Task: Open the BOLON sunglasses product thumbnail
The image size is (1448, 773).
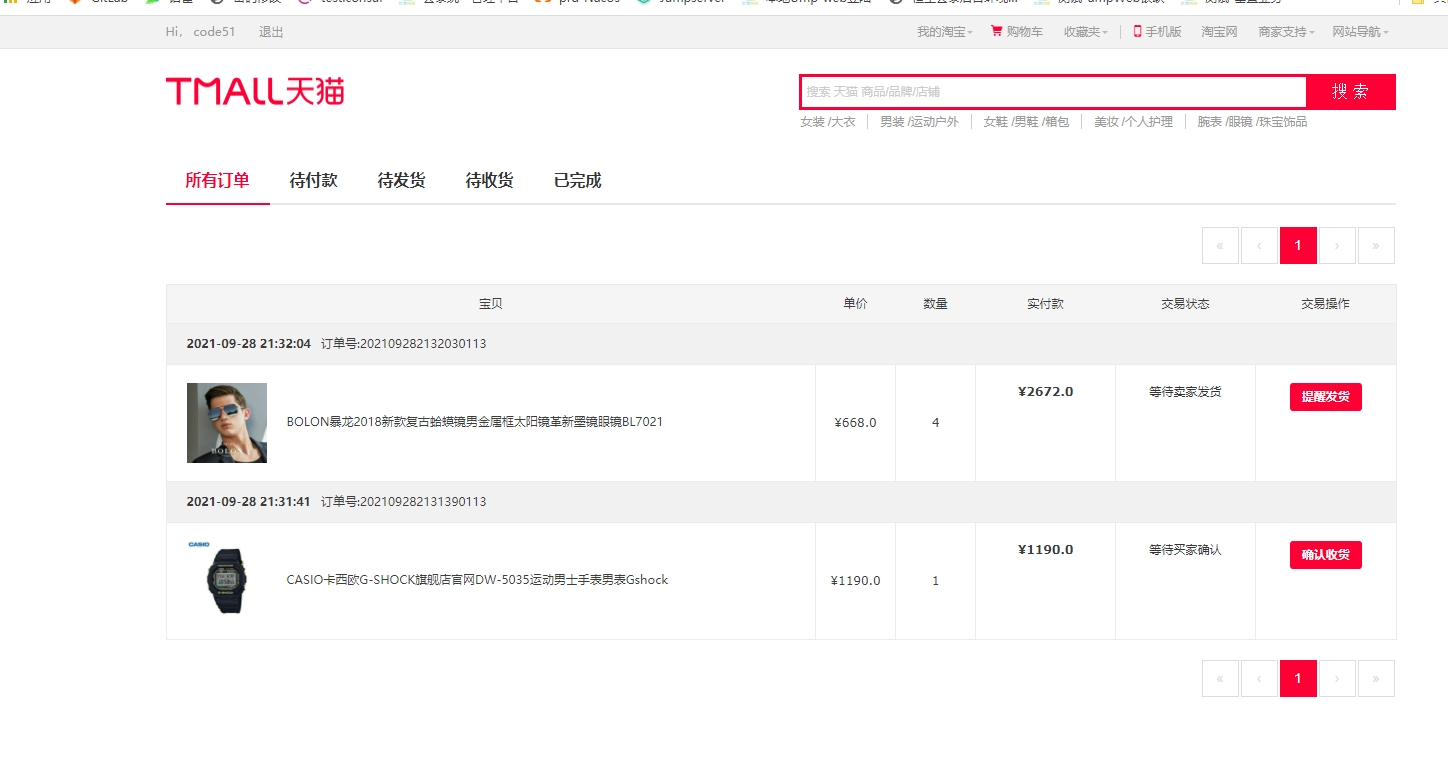Action: tap(227, 423)
